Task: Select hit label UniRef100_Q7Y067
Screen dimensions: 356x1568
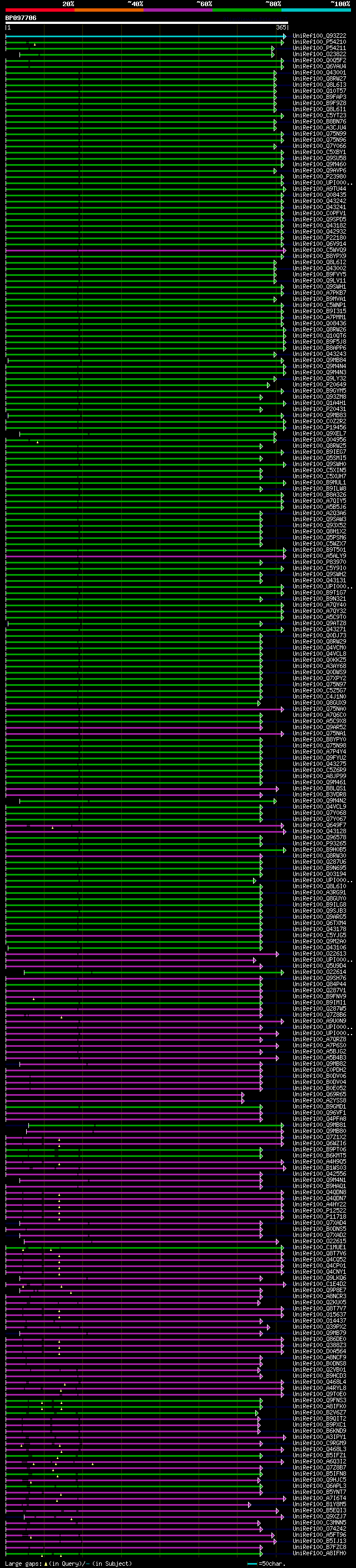Action: click(x=319, y=819)
